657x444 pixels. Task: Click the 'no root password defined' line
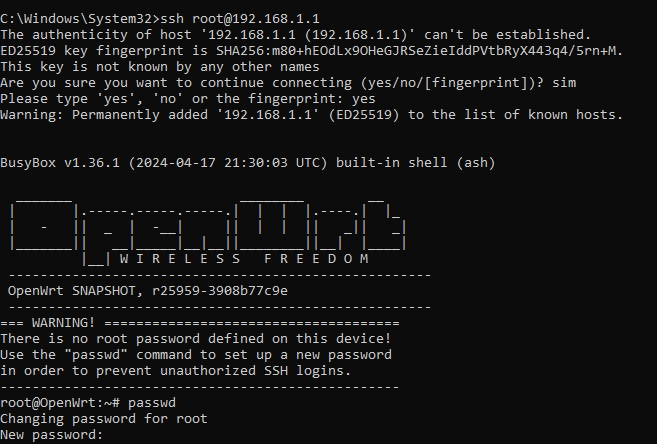point(196,338)
